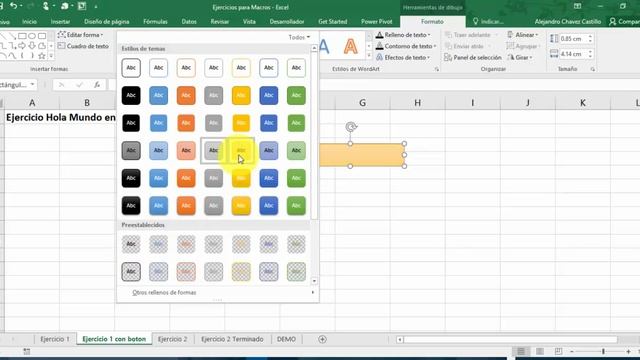Screen dimensions: 640x360
Task: Click the rotation handle above the orange shape
Action: pyautogui.click(x=351, y=127)
